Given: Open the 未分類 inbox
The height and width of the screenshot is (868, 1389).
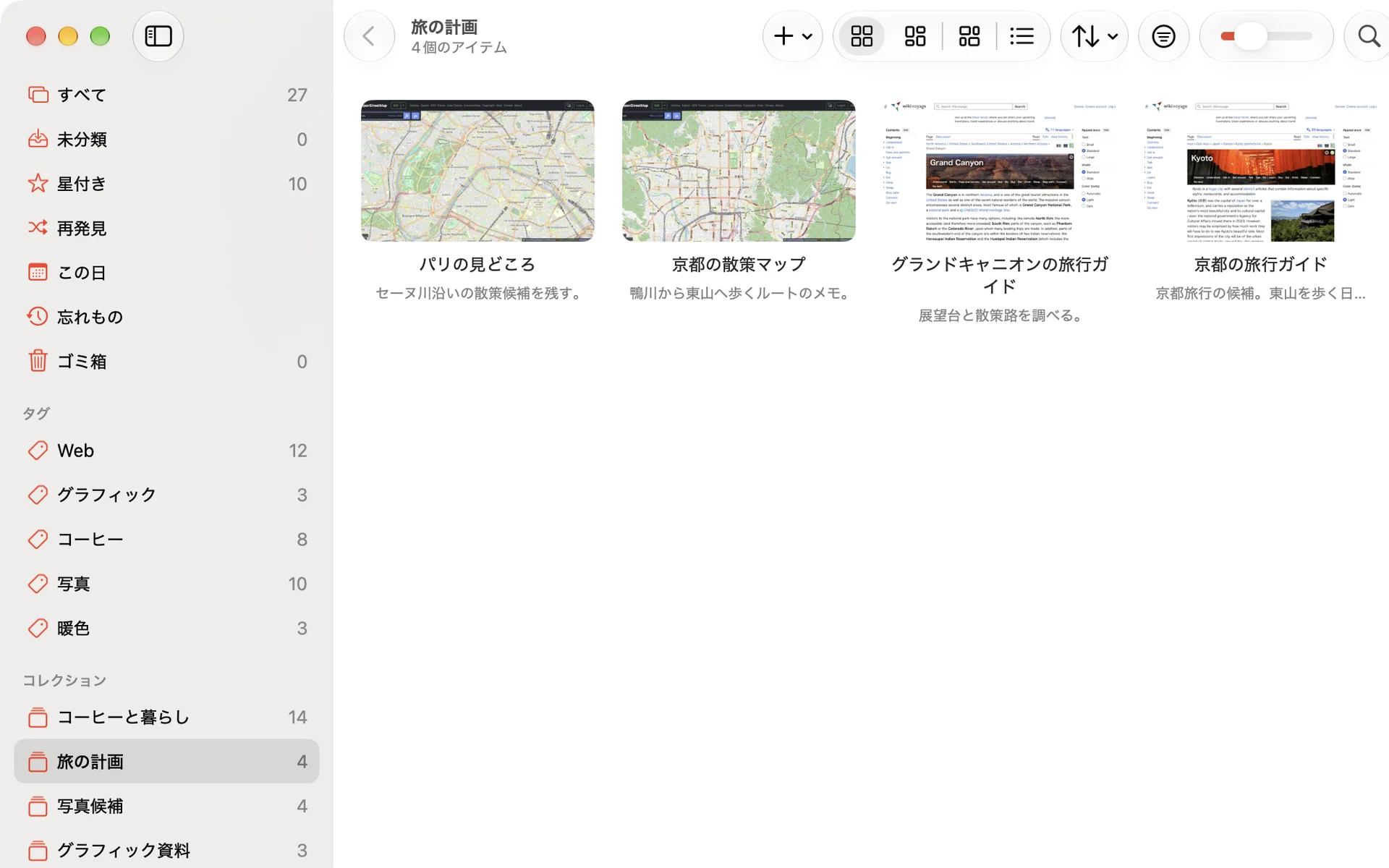Looking at the screenshot, I should 166,139.
